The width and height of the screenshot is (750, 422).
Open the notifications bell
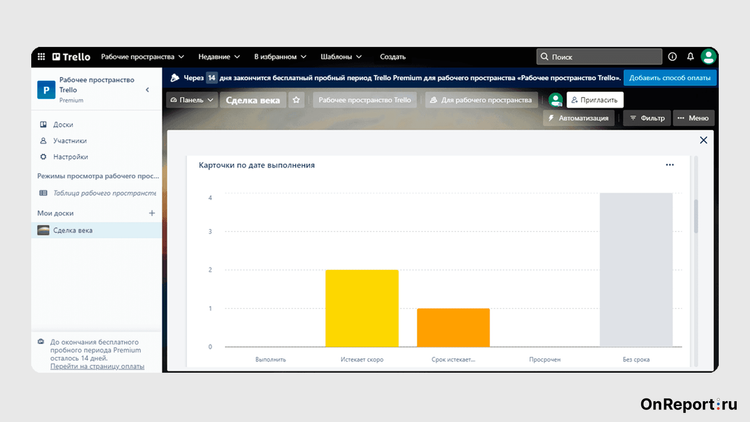click(x=690, y=57)
